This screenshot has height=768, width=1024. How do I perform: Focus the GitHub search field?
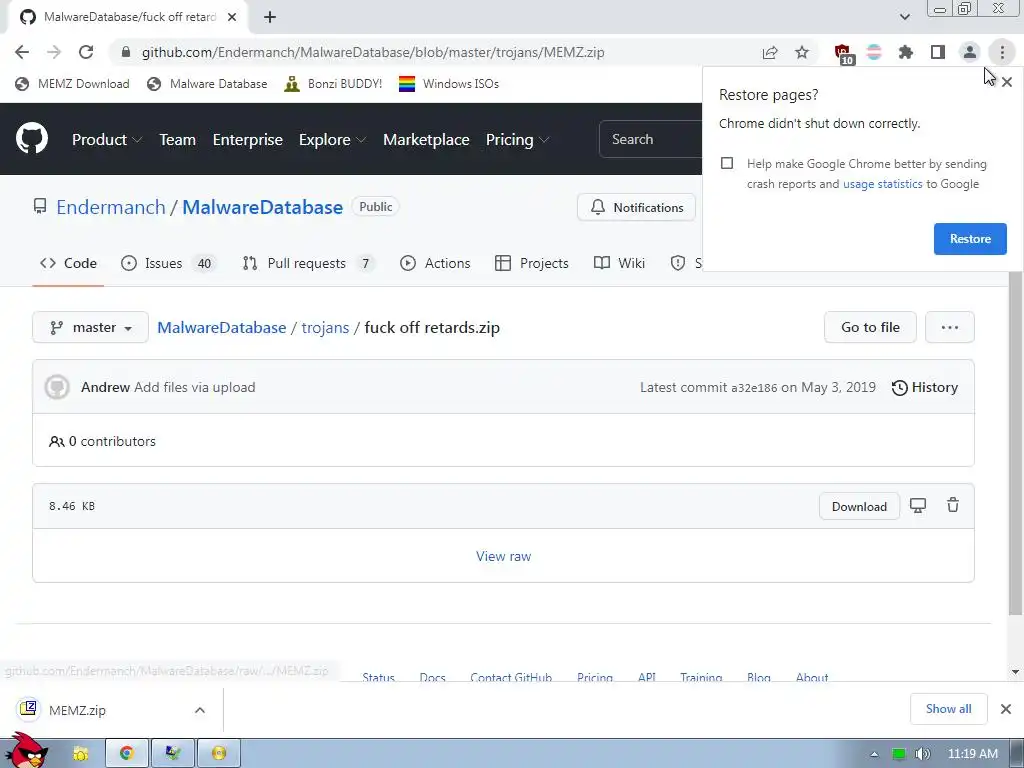coord(650,139)
